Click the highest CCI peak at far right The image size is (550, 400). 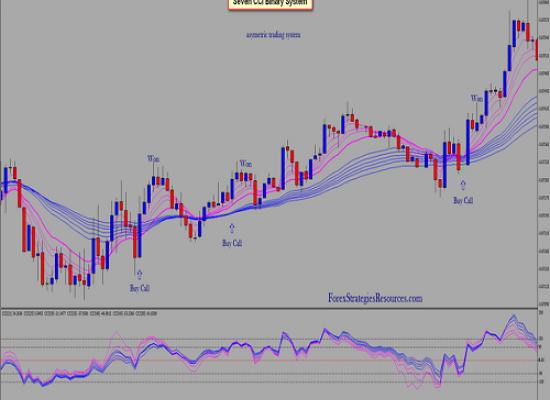pos(514,316)
